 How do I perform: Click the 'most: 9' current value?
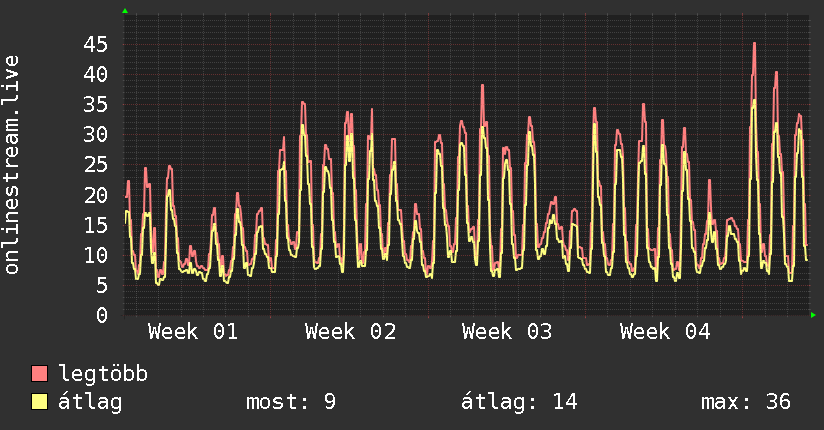291,402
